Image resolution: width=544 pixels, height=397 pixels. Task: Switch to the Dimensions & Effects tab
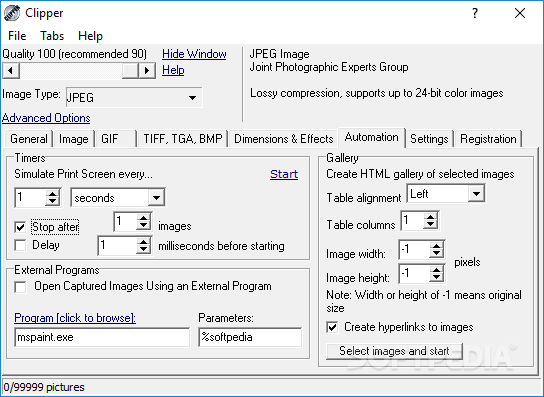(283, 139)
